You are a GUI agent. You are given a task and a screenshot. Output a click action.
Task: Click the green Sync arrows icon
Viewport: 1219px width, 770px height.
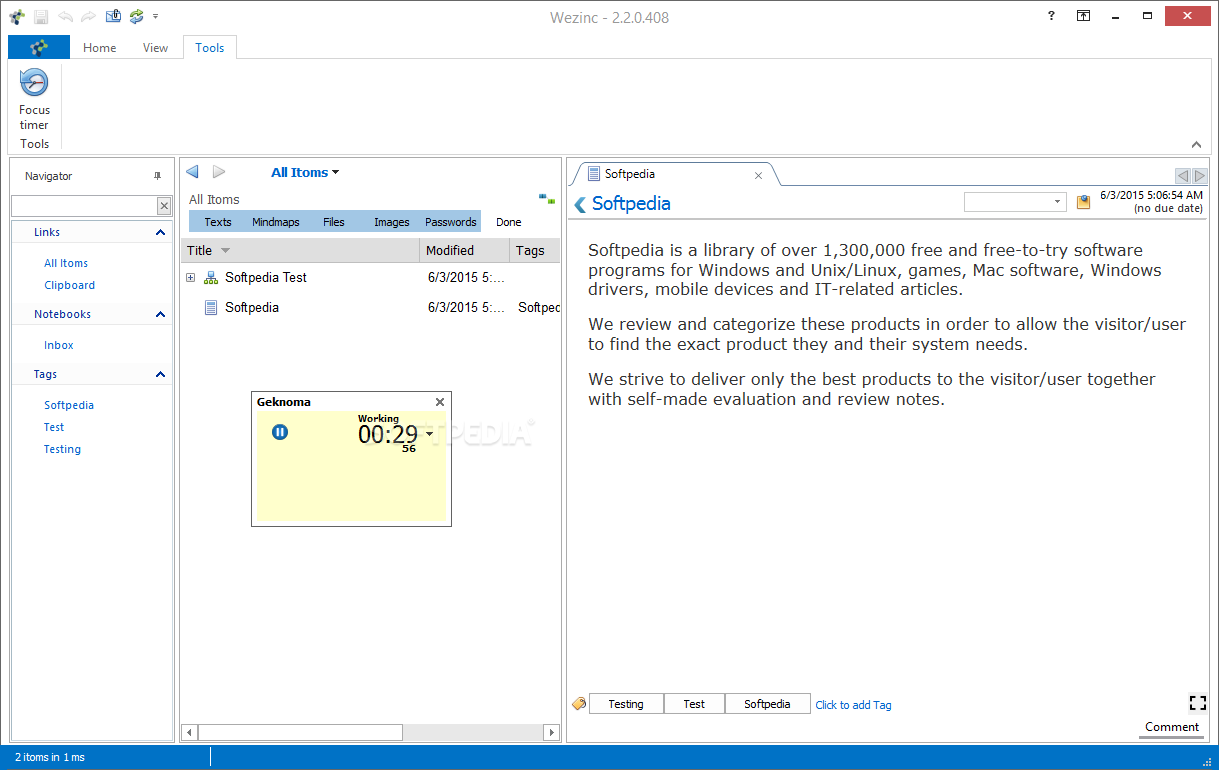[137, 17]
